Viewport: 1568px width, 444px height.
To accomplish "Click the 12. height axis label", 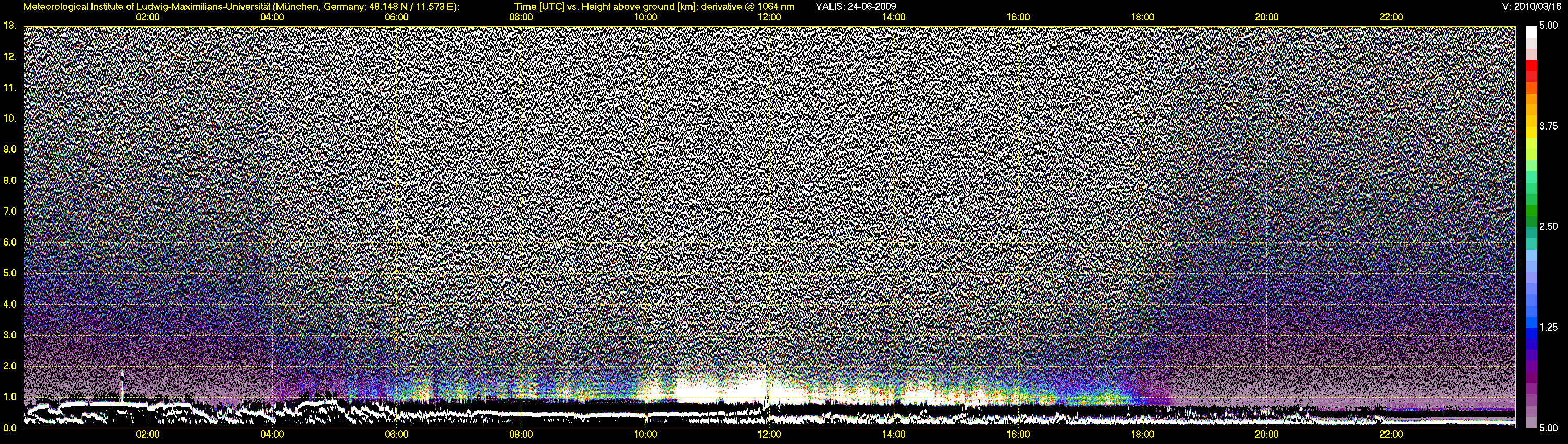I will [9, 56].
